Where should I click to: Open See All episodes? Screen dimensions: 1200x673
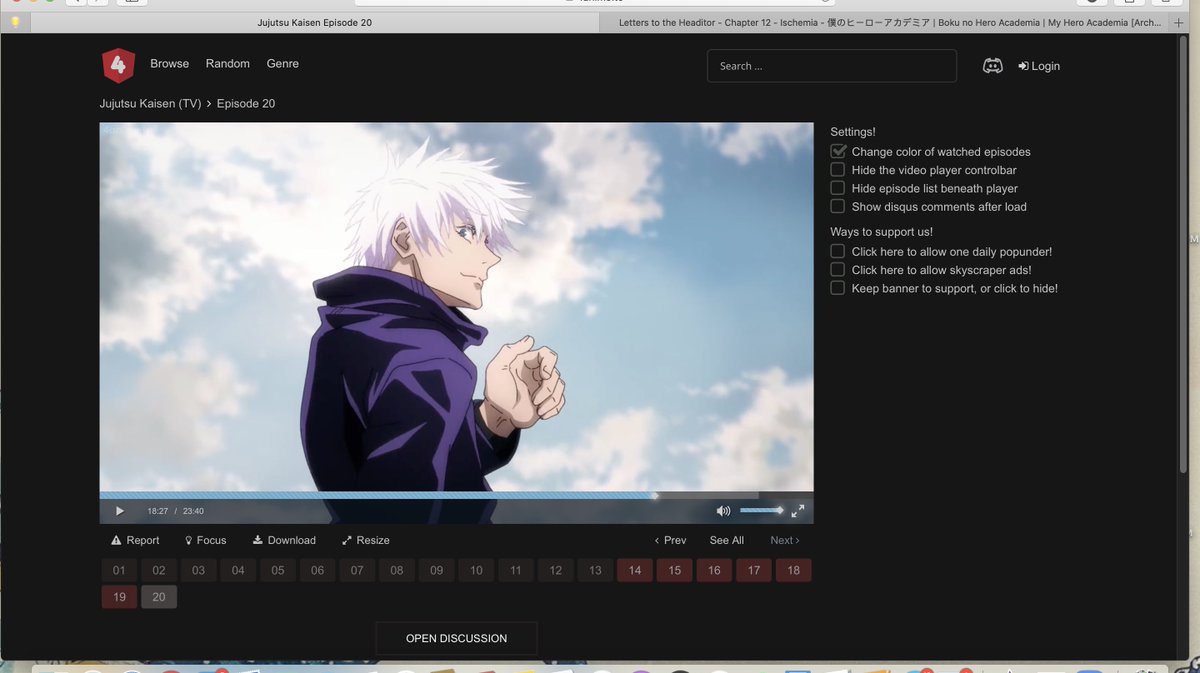727,540
